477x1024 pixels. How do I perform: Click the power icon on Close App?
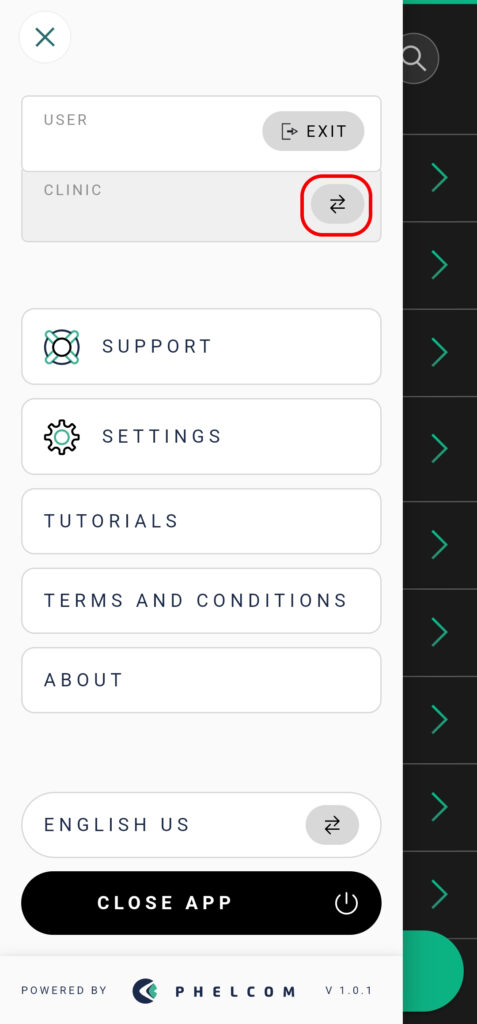point(346,903)
